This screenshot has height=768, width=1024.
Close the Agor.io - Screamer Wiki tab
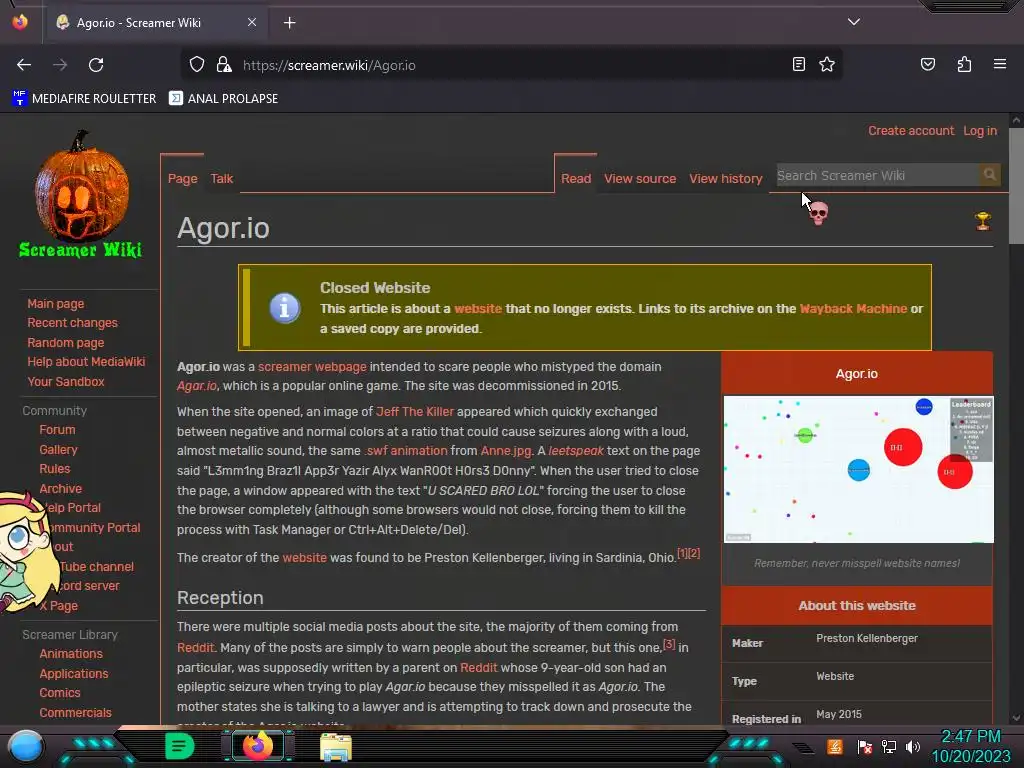pyautogui.click(x=251, y=22)
